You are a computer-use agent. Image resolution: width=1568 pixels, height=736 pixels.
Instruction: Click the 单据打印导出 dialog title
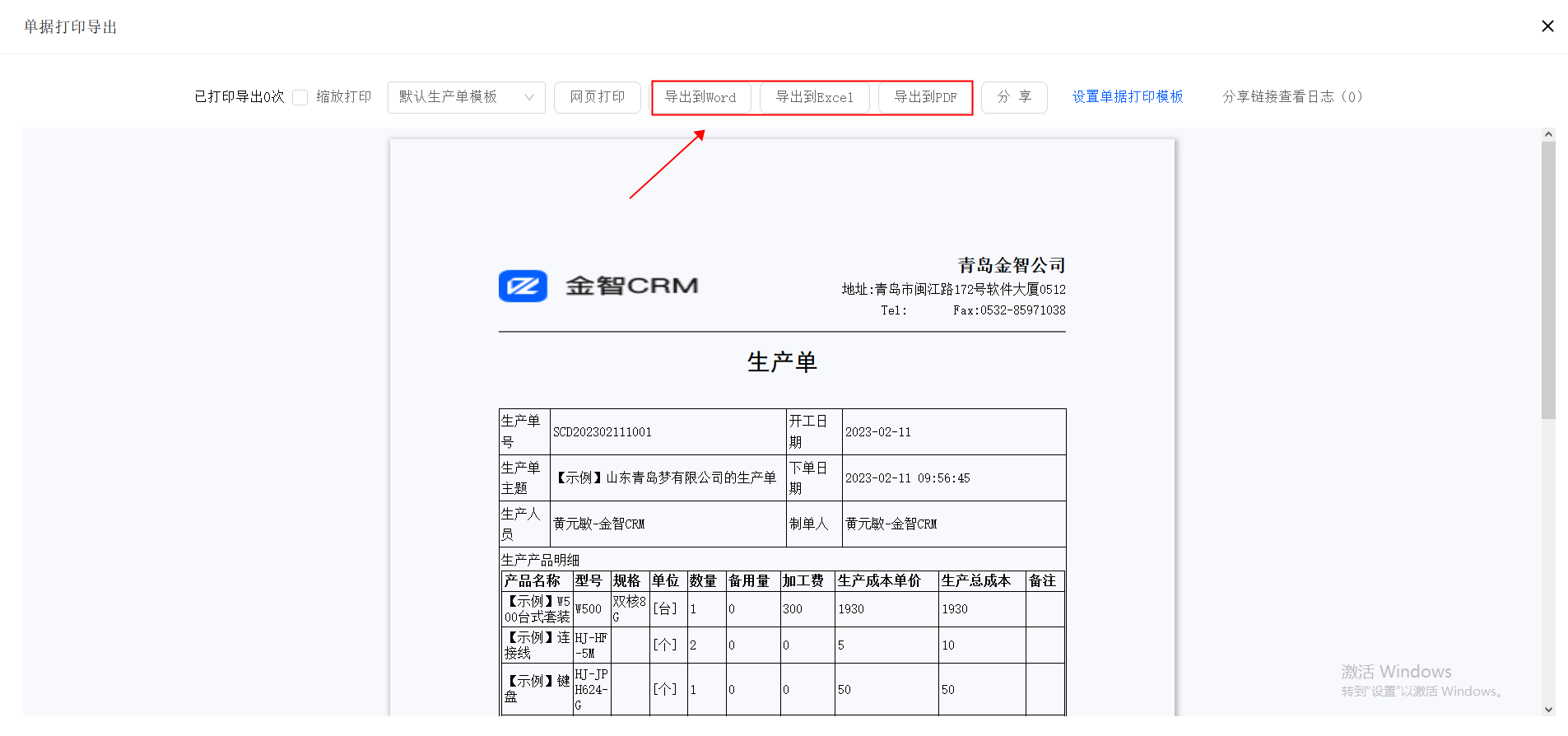[x=71, y=27]
